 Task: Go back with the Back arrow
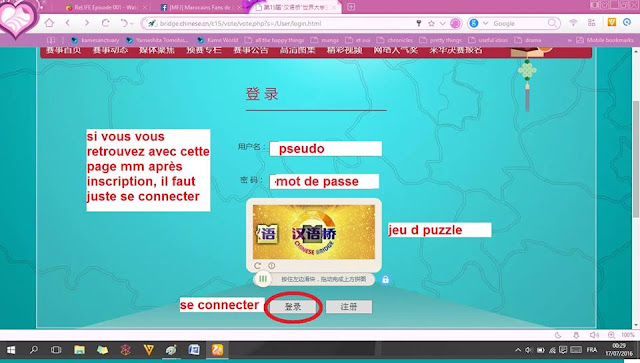coord(68,23)
